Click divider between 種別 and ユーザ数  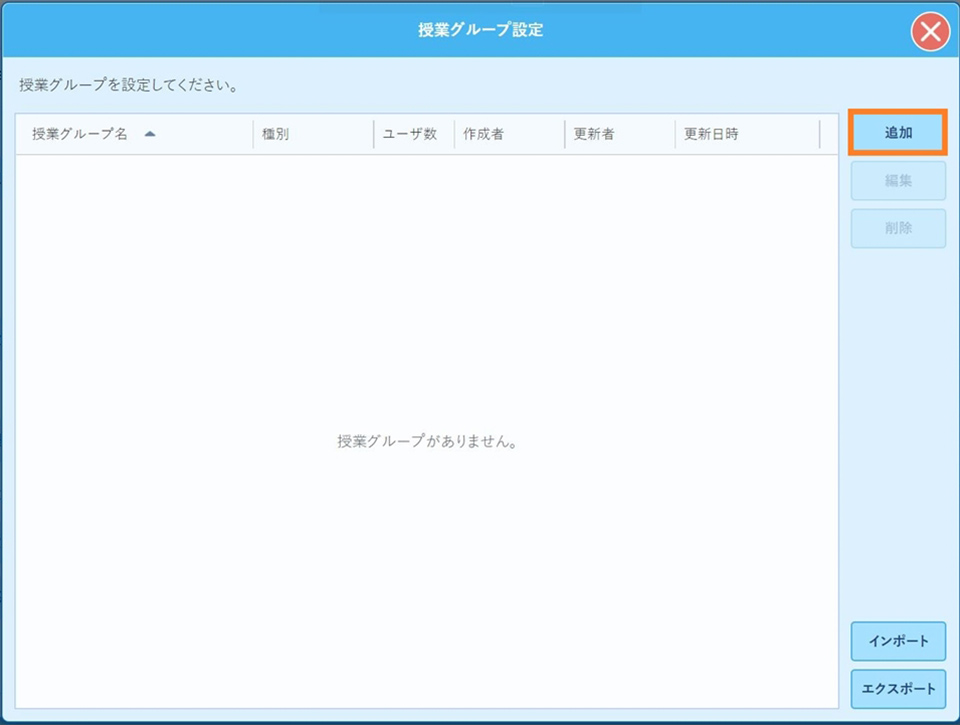click(x=374, y=134)
